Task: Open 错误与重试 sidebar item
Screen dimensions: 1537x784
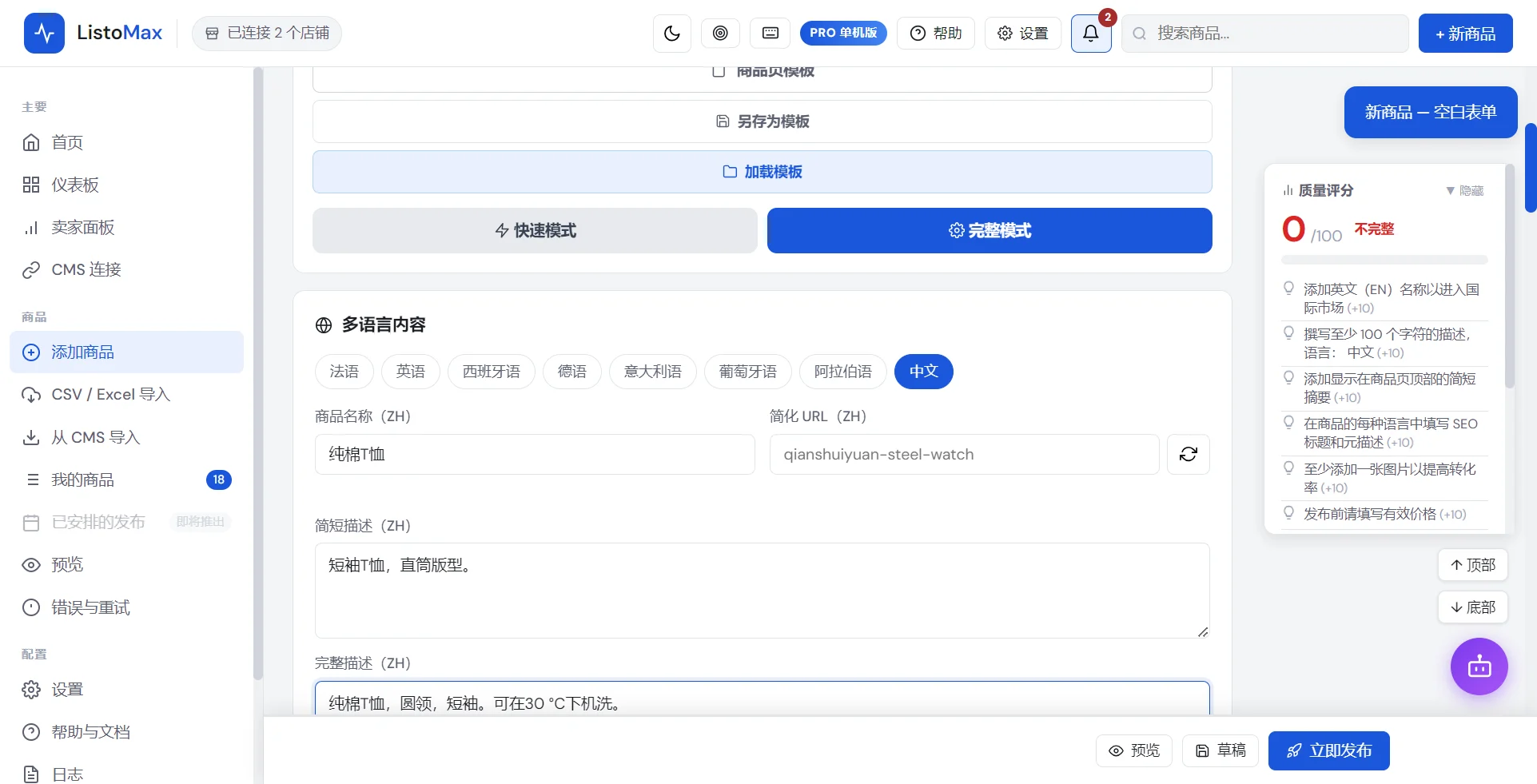Action: tap(126, 607)
